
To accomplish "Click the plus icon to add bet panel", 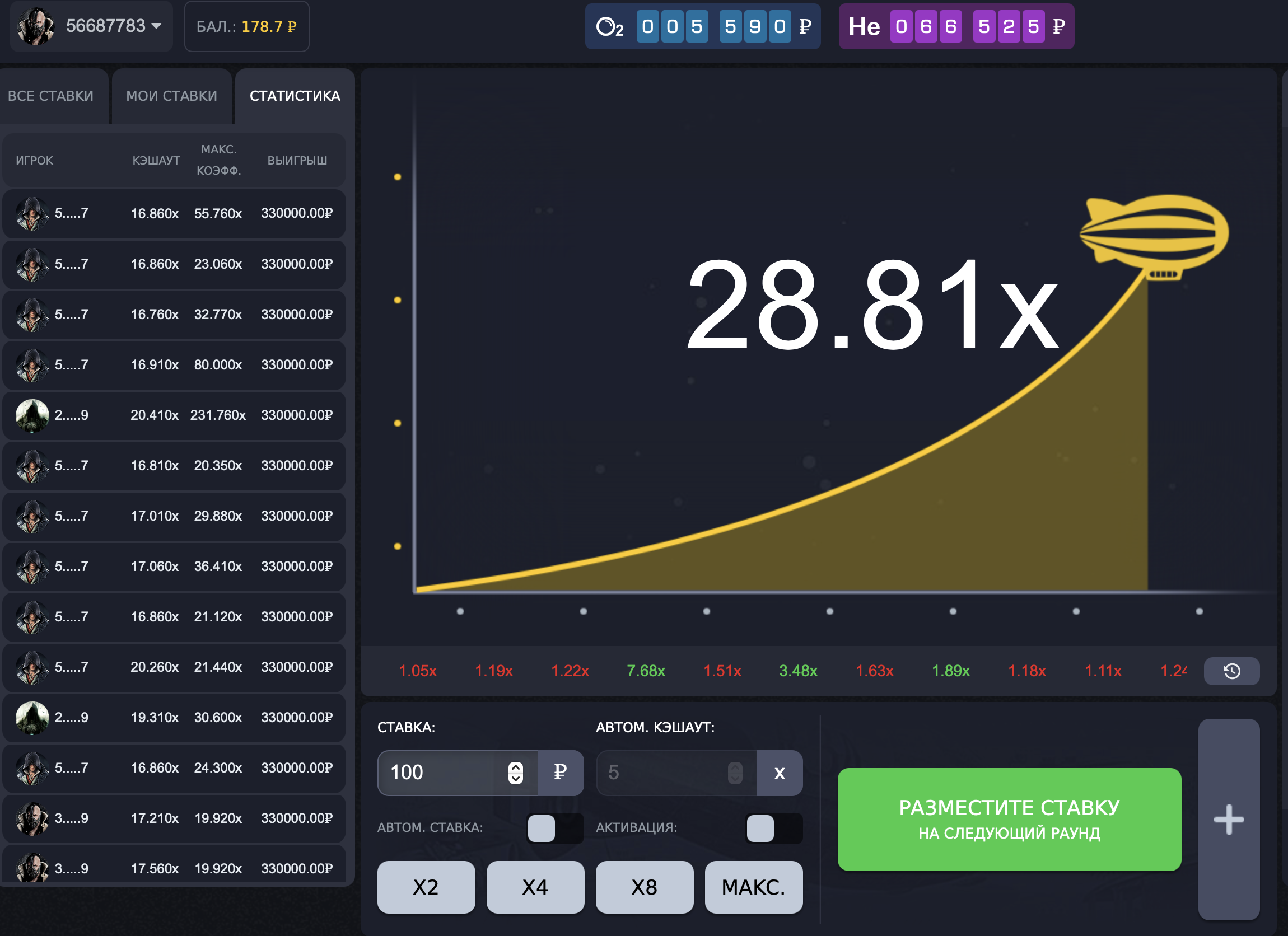I will point(1229,819).
